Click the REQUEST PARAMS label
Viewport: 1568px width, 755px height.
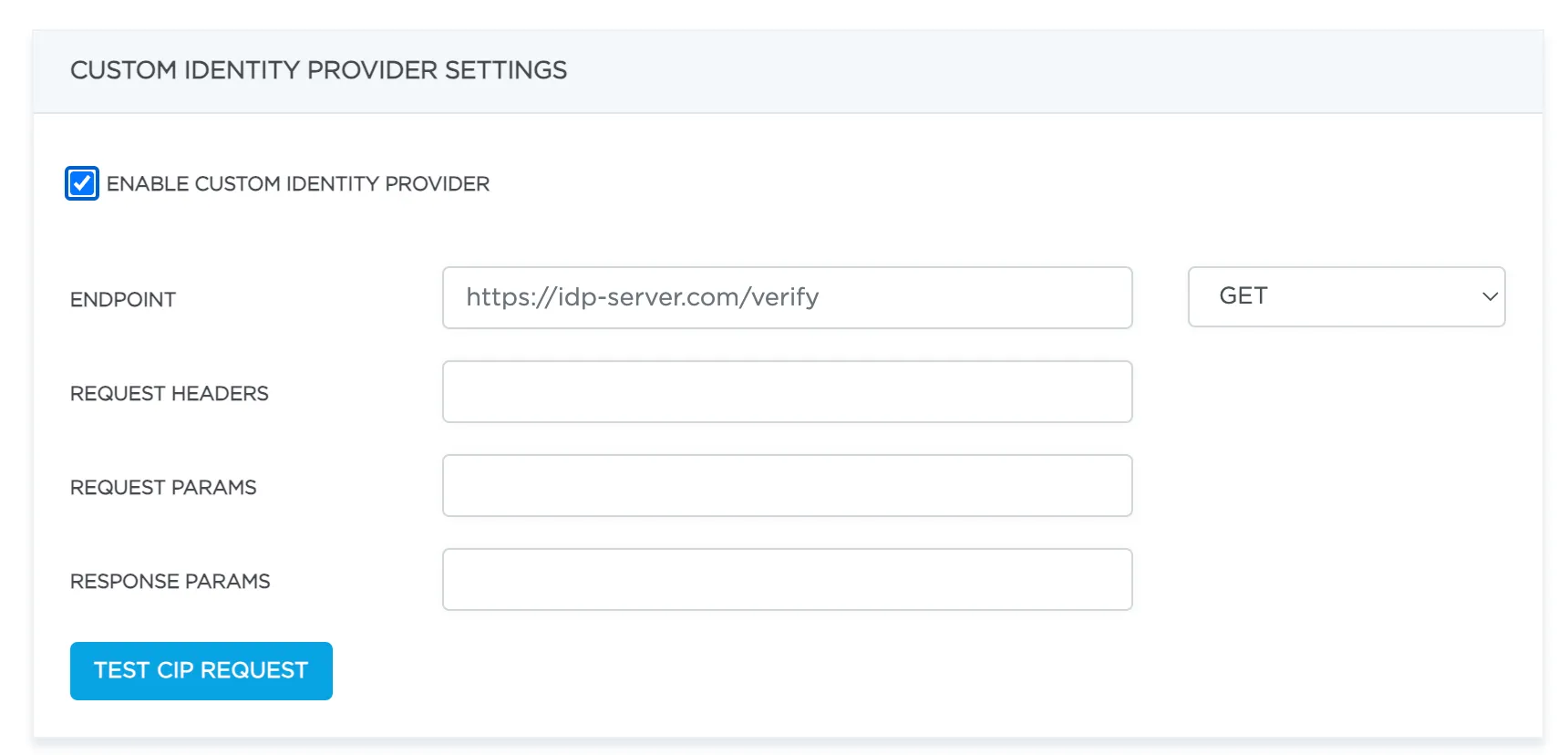163,487
